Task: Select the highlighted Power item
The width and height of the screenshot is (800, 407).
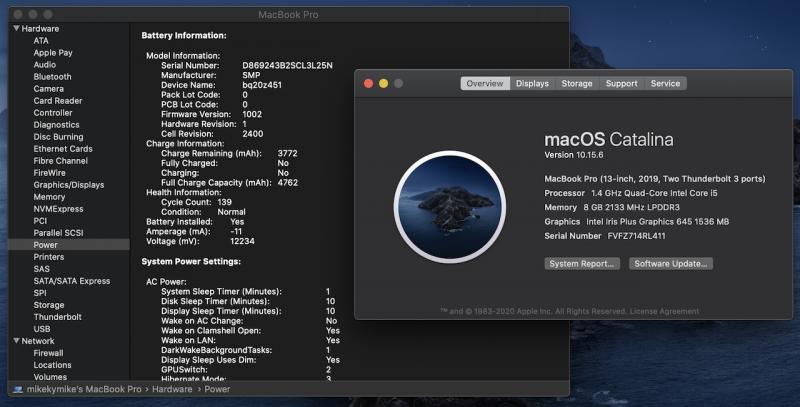Action: click(69, 245)
